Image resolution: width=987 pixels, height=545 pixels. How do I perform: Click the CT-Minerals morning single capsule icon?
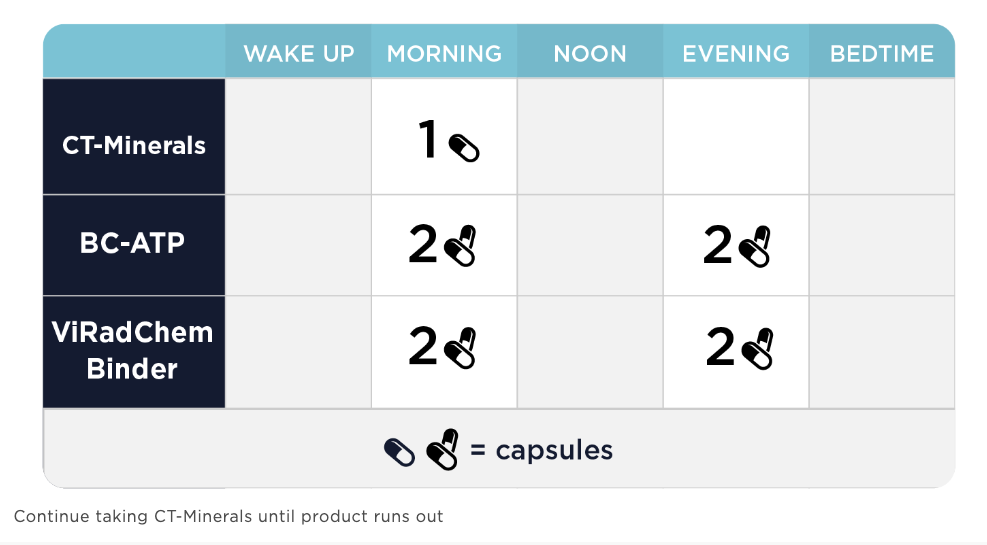pos(464,149)
